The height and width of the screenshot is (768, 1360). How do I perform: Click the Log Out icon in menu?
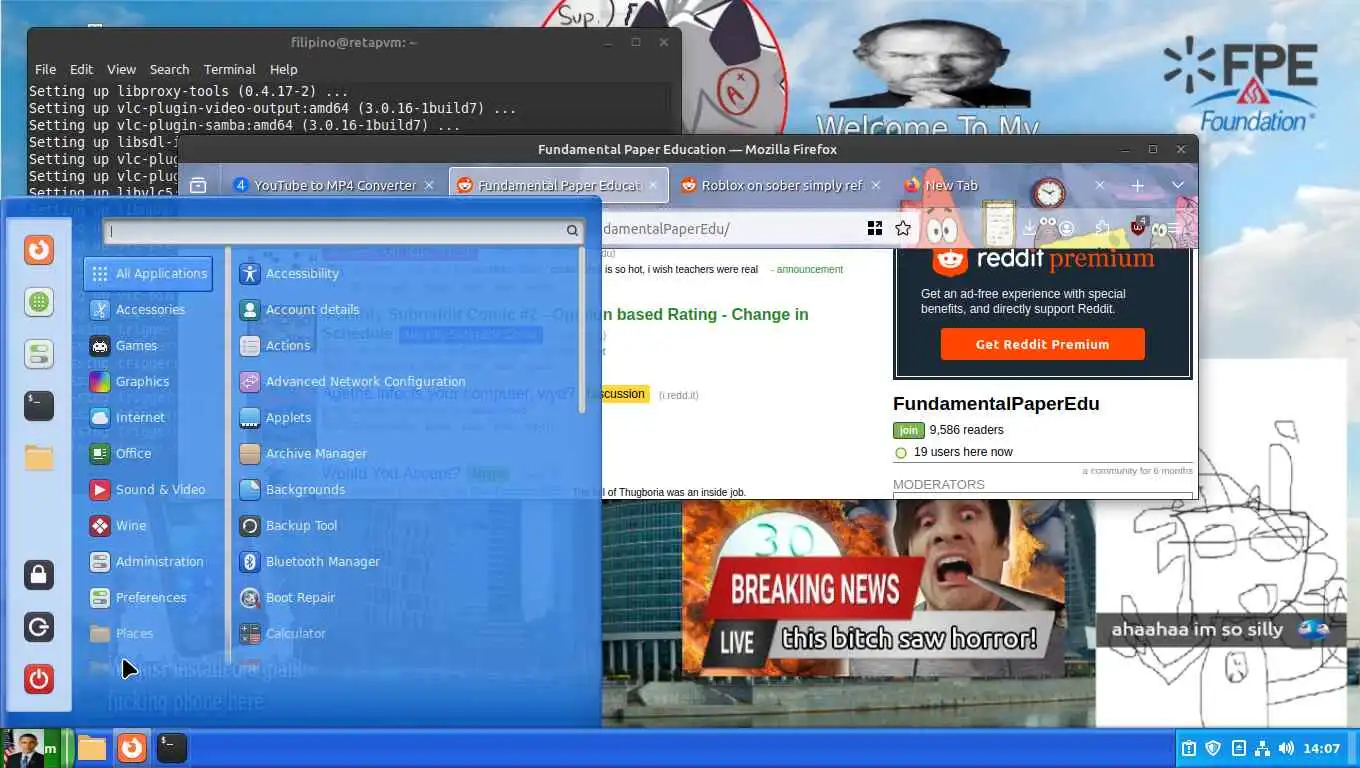(39, 627)
